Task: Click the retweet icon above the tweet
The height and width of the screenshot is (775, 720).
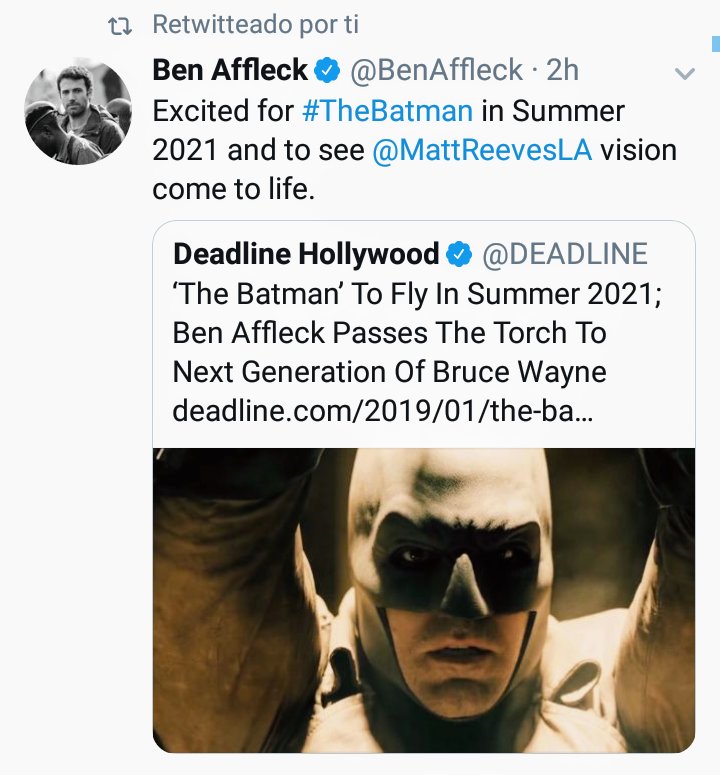Action: click(x=120, y=27)
